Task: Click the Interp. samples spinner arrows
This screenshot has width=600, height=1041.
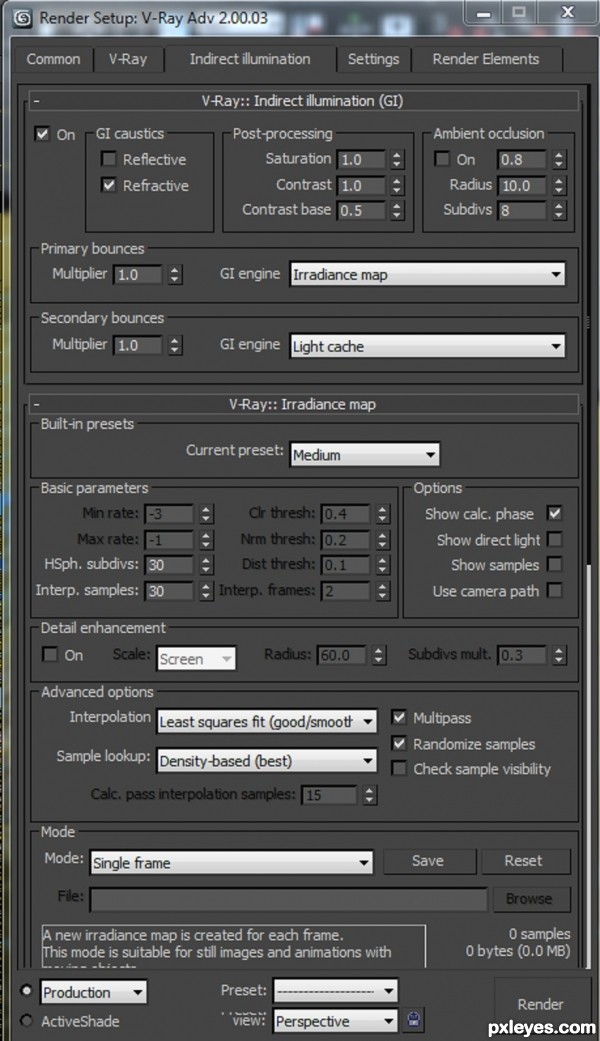Action: click(x=206, y=591)
